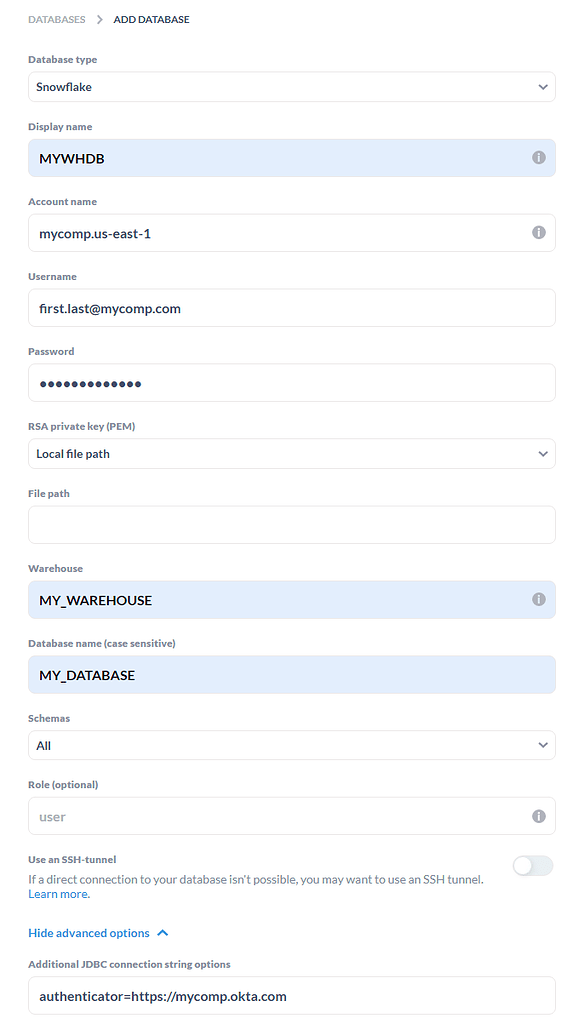
Task: Click the info icon next to Password field
Action: click(538, 382)
